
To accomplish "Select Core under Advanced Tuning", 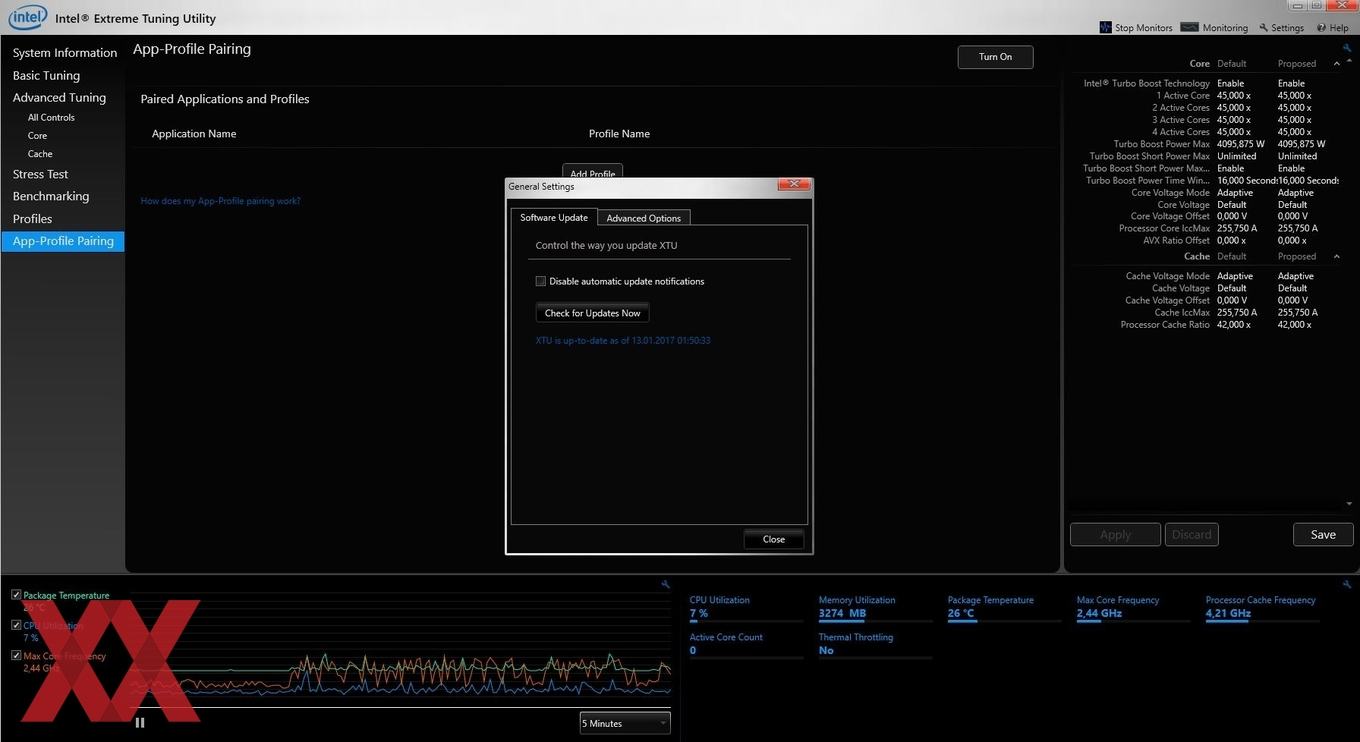I will click(x=37, y=136).
